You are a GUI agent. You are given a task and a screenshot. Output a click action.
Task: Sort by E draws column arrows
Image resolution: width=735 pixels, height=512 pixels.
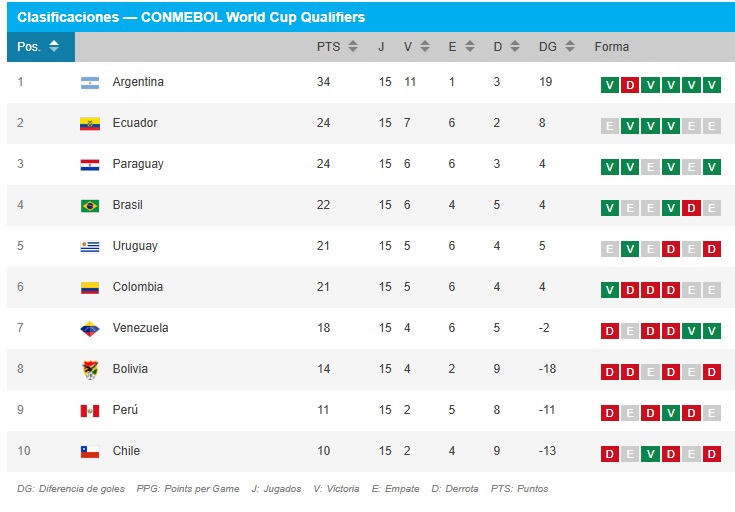470,46
